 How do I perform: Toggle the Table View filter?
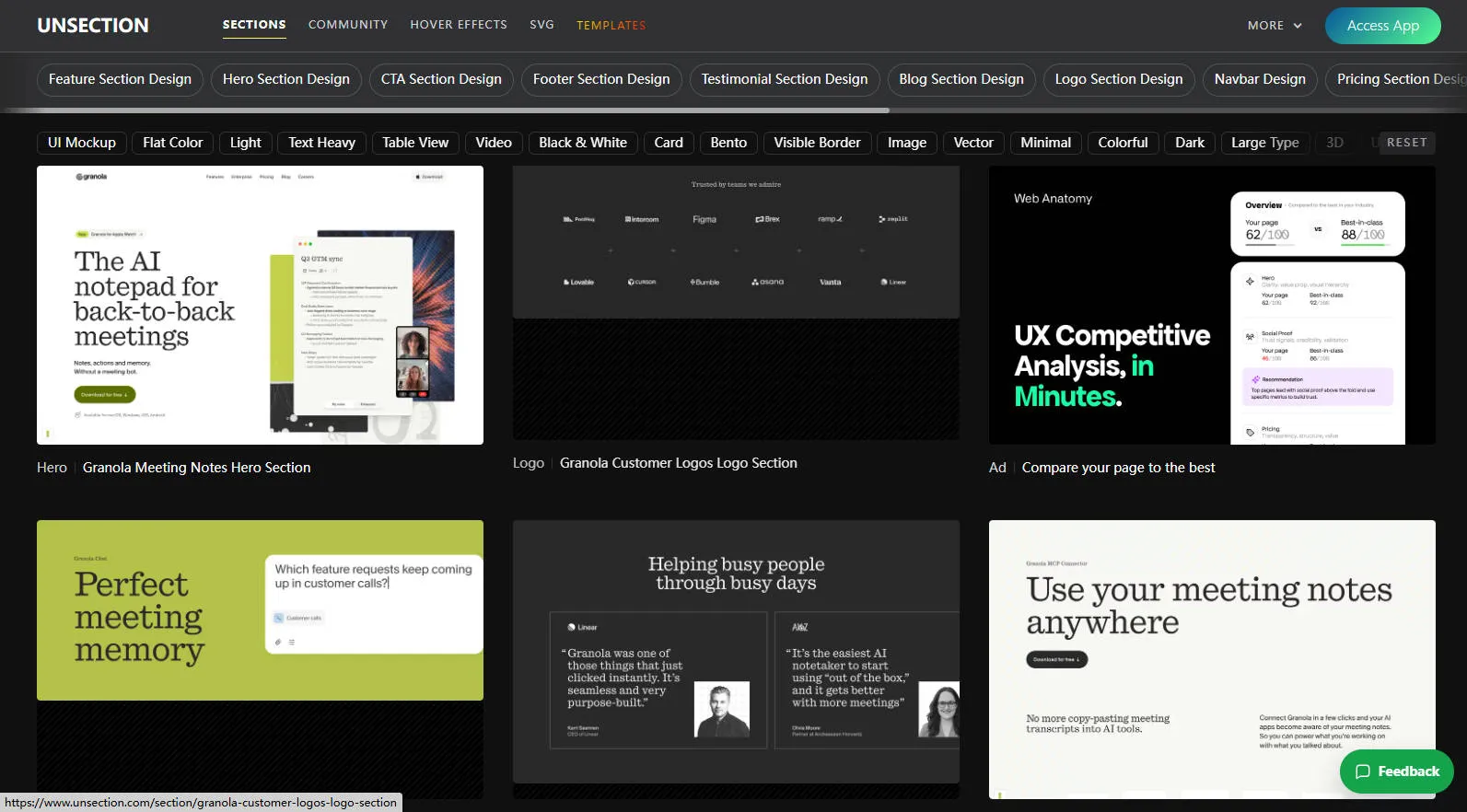415,143
